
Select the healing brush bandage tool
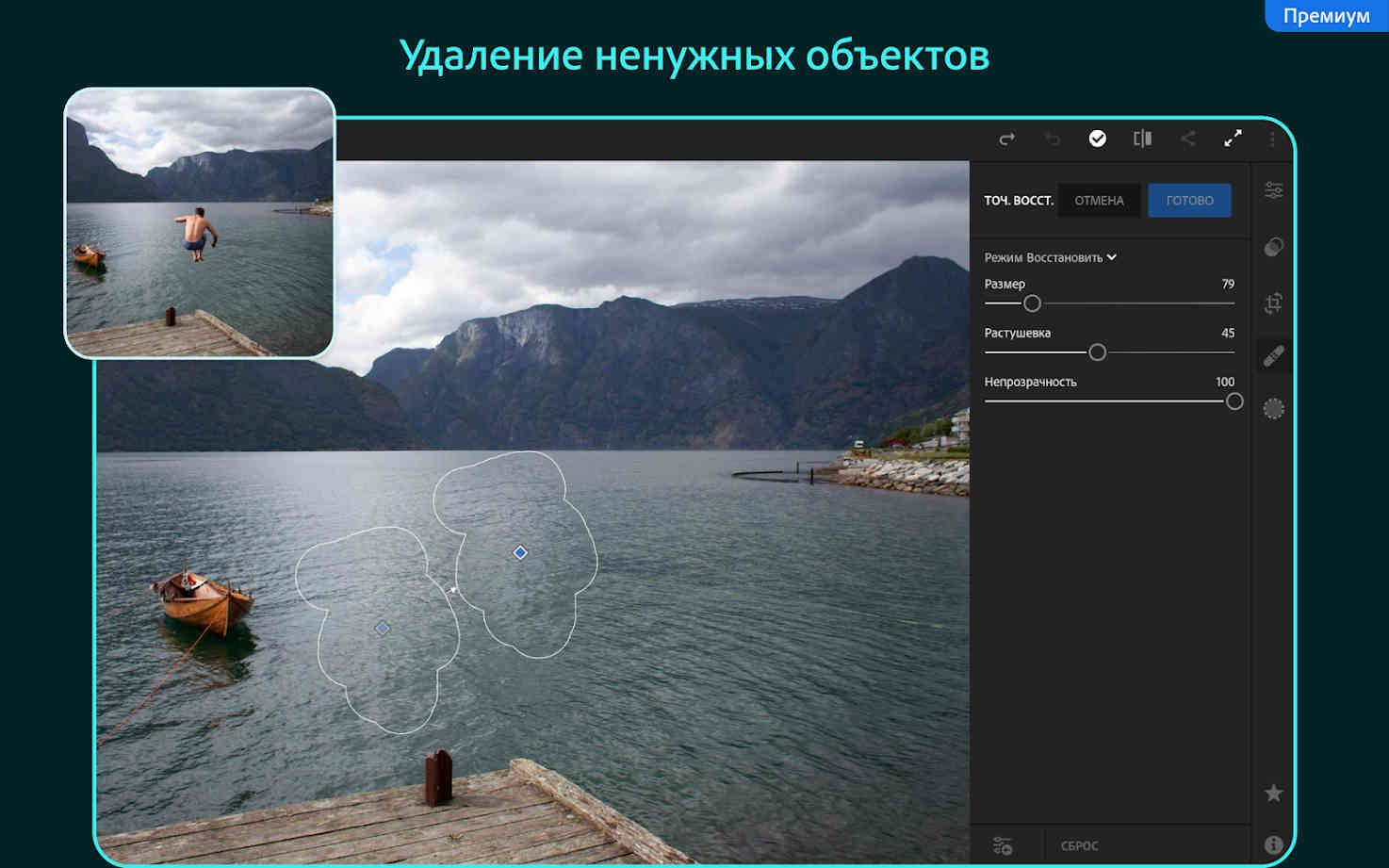[x=1274, y=356]
